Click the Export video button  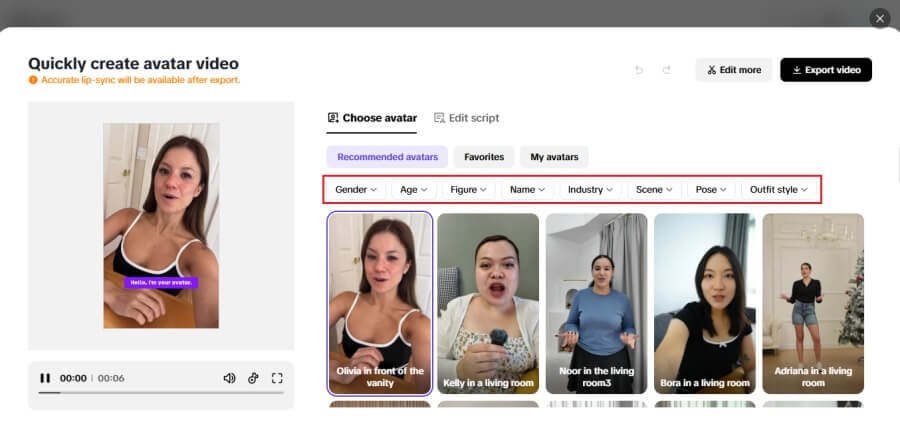click(x=825, y=70)
